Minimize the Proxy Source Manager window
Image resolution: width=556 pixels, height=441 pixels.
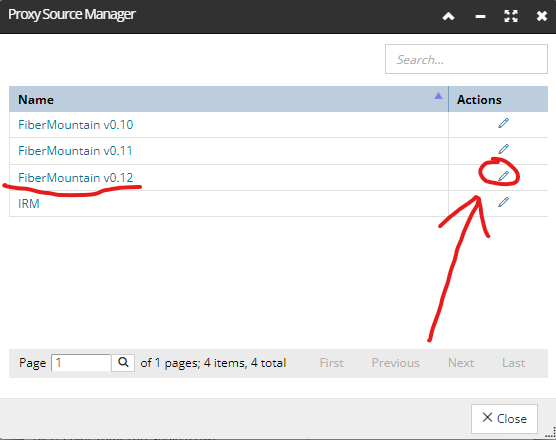click(x=480, y=17)
